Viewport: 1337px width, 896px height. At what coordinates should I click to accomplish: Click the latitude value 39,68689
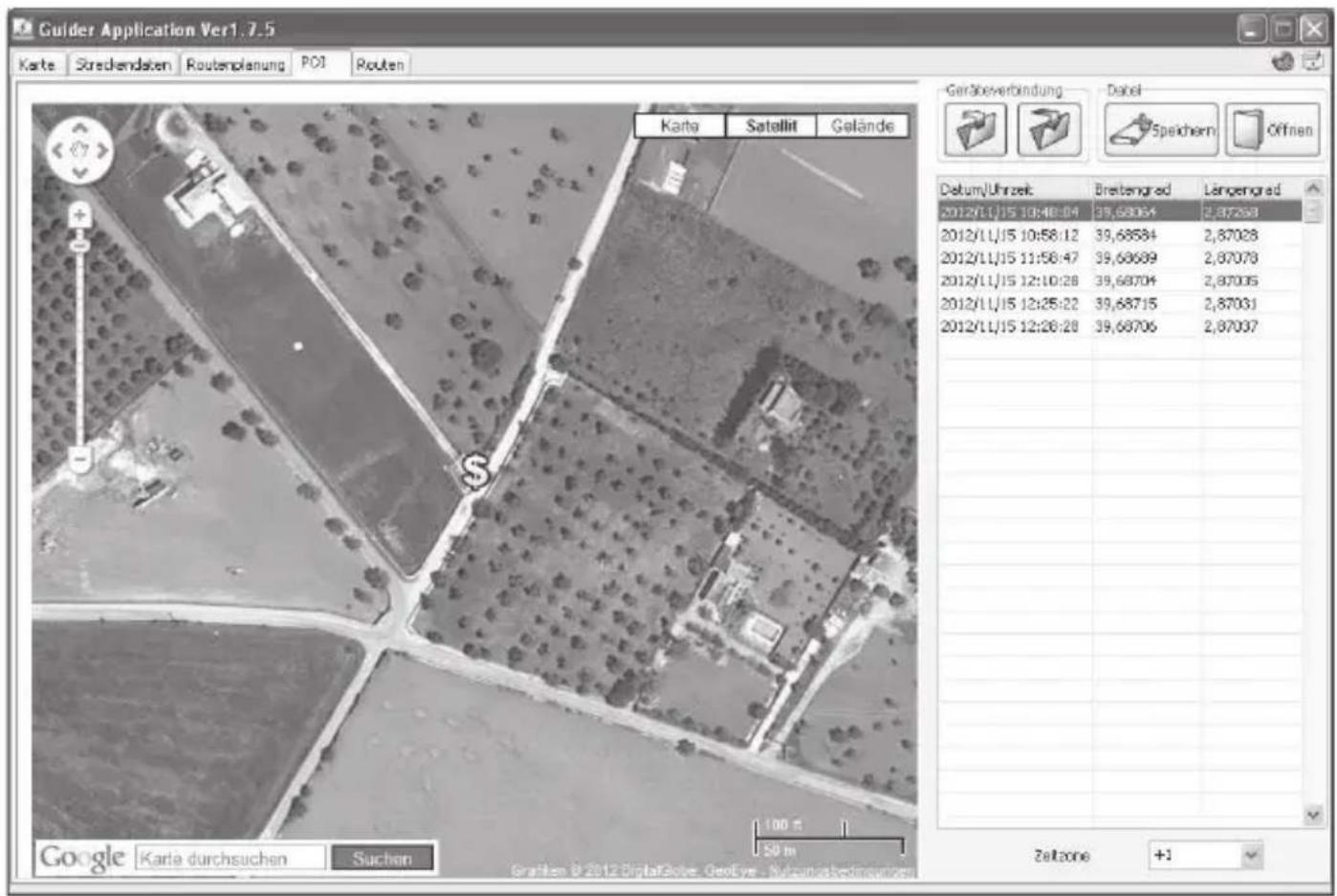(x=1126, y=257)
